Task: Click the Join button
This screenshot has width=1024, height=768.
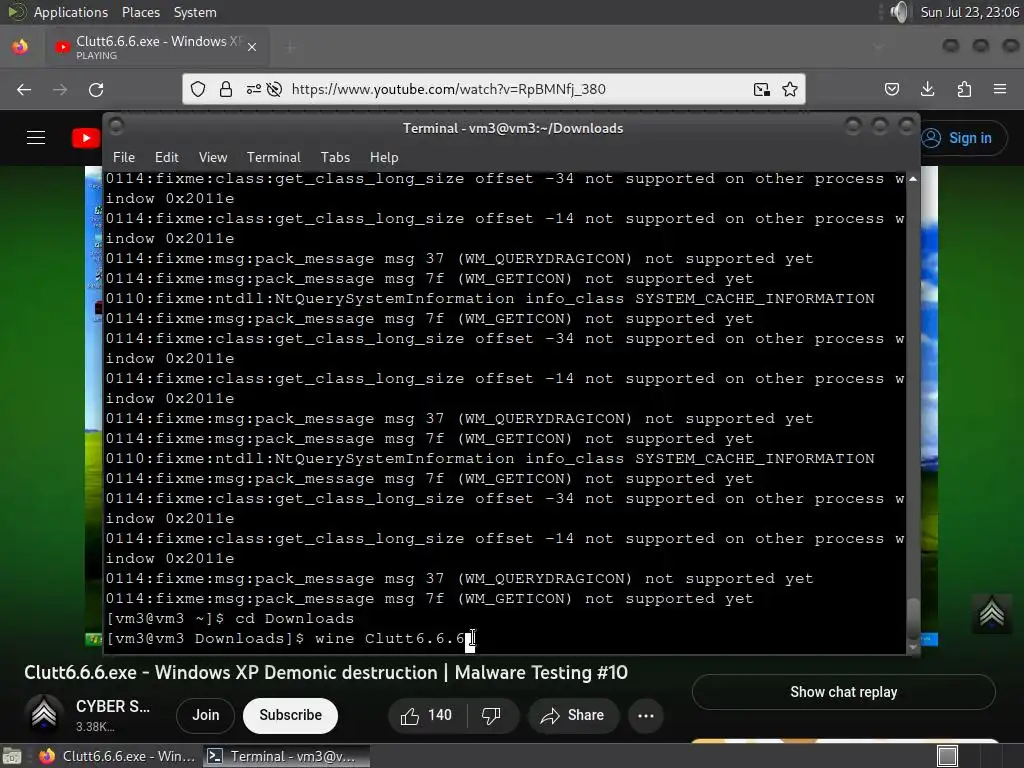Action: [x=206, y=716]
